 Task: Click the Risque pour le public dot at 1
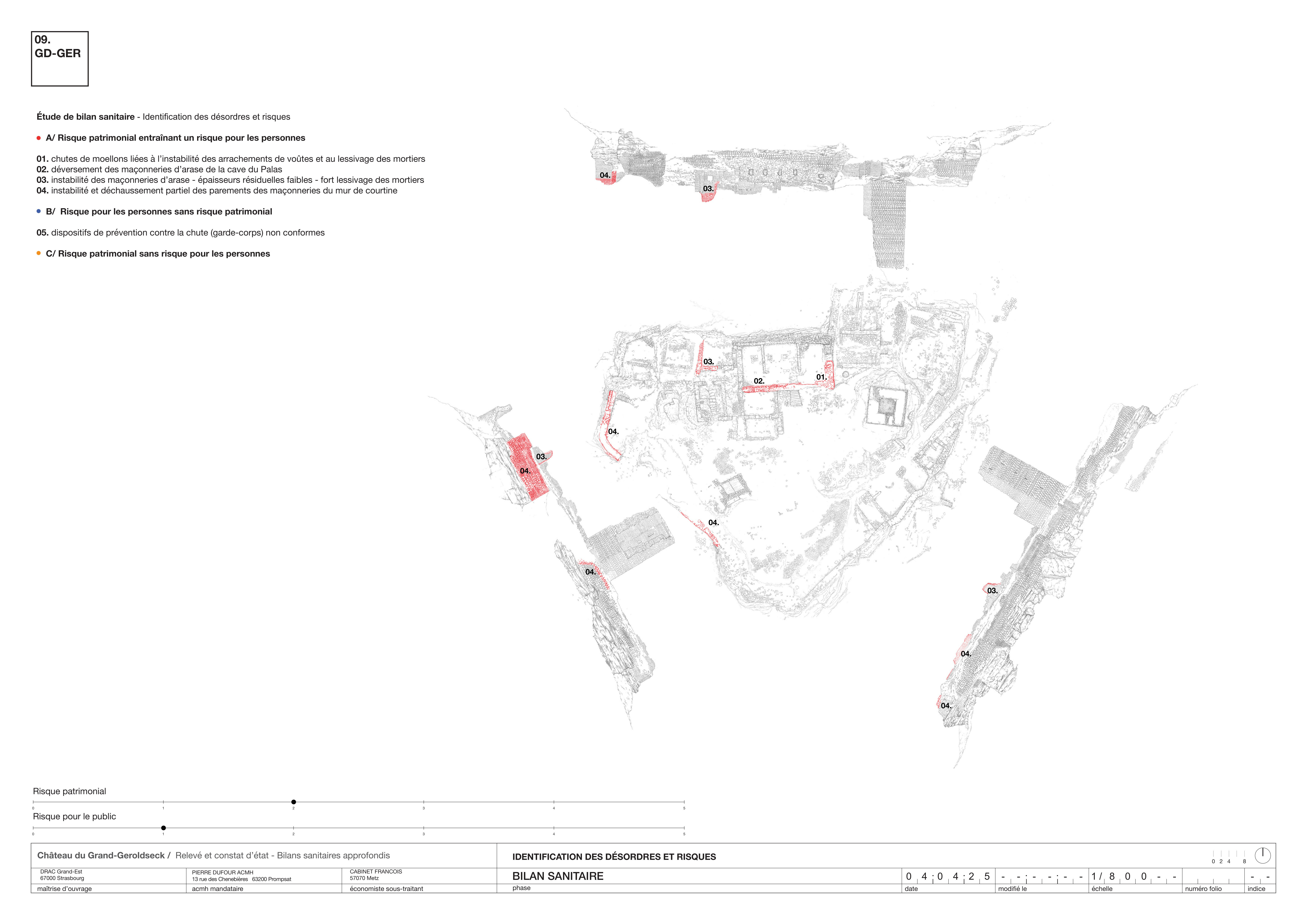coord(163,828)
